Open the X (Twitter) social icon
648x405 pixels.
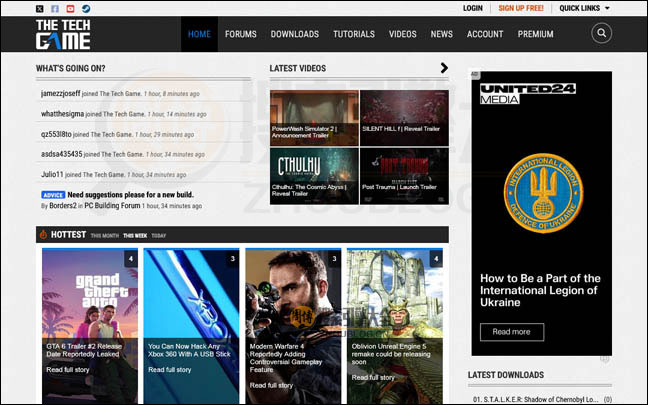pos(39,8)
